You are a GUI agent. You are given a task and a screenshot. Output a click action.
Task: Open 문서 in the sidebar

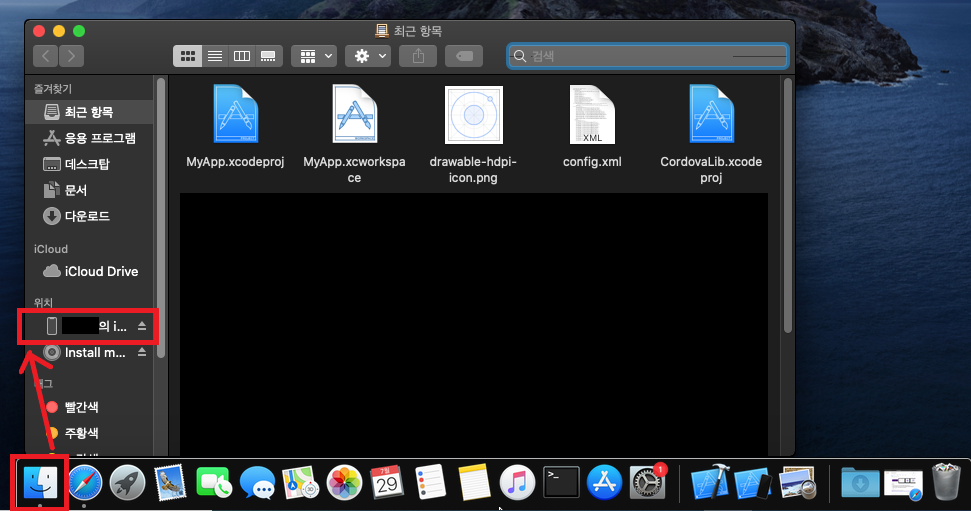click(x=89, y=190)
